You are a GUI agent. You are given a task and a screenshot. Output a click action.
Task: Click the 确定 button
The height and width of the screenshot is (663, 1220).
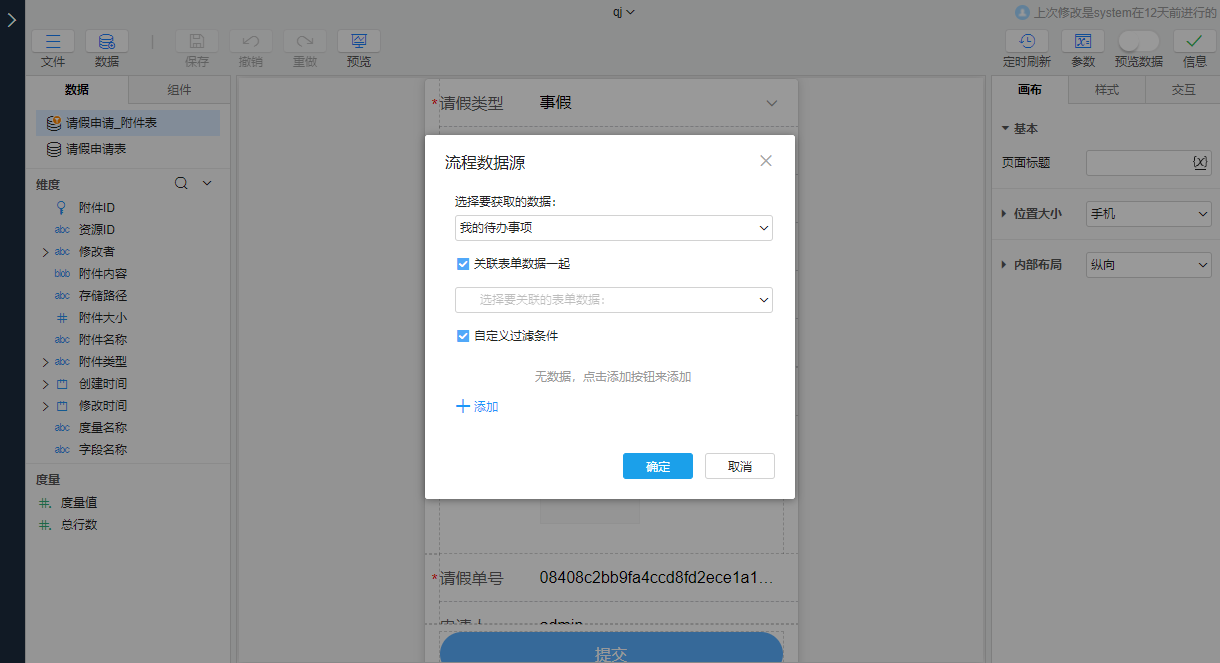pyautogui.click(x=657, y=467)
